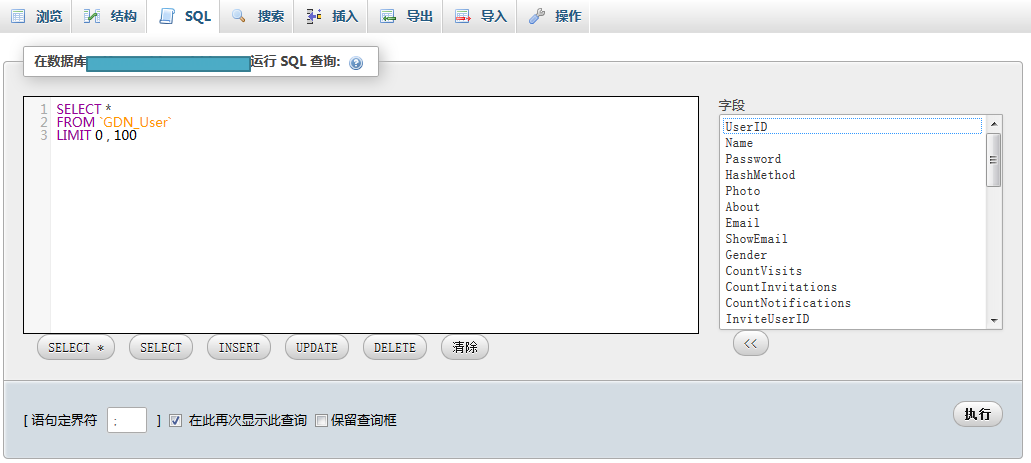The width and height of the screenshot is (1031, 463).
Task: Click the plain SELECT button
Action: 160,347
